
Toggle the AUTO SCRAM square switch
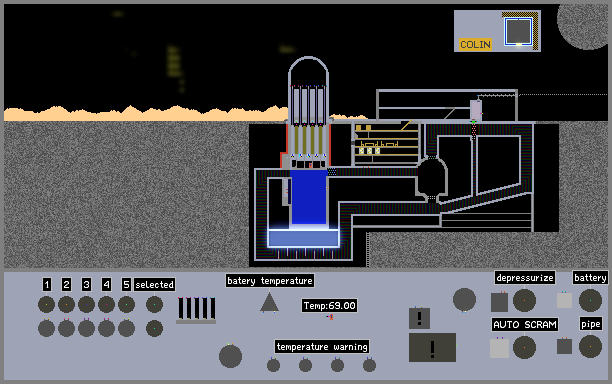pyautogui.click(x=500, y=348)
